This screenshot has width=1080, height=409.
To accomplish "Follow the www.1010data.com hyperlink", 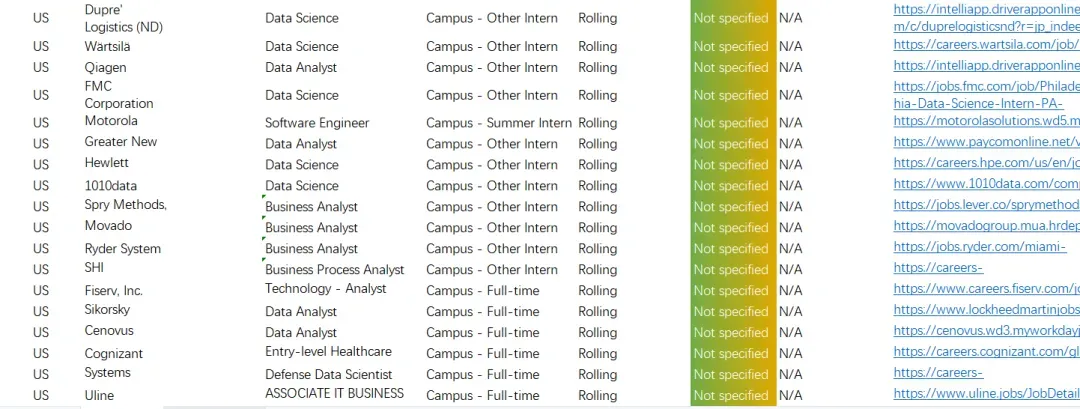I will [x=986, y=184].
